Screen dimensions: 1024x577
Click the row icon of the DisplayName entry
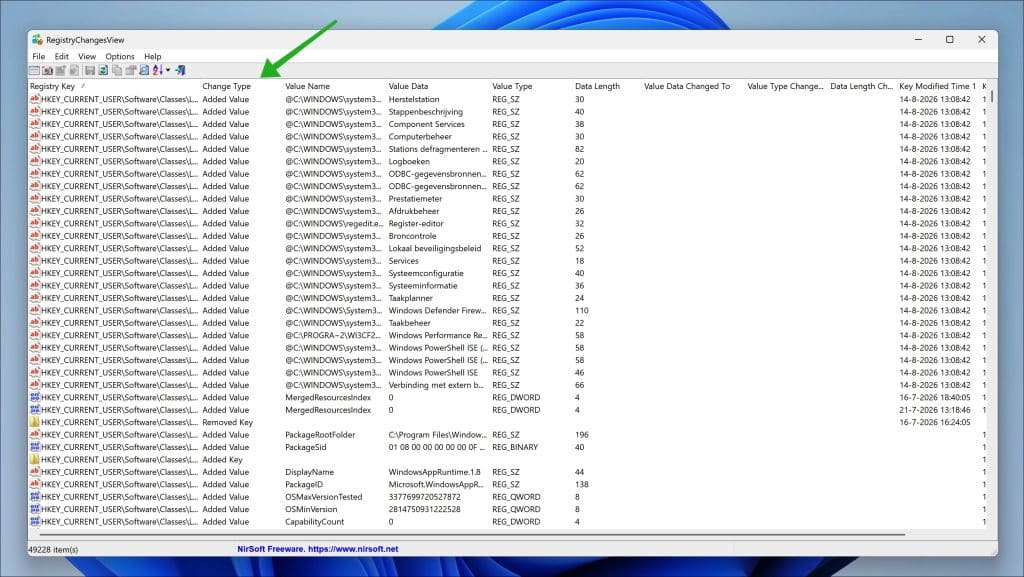coord(35,472)
